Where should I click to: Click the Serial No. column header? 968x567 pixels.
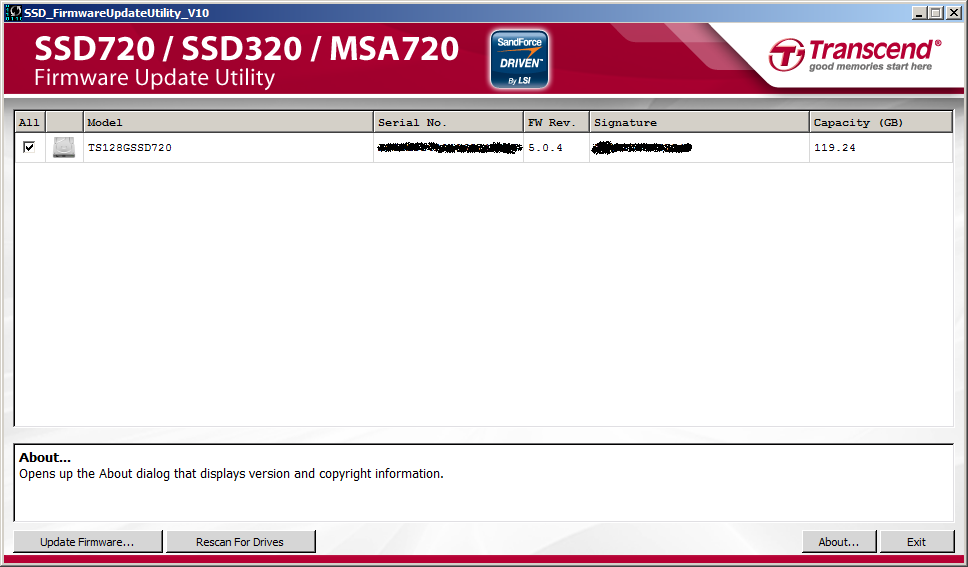[449, 122]
